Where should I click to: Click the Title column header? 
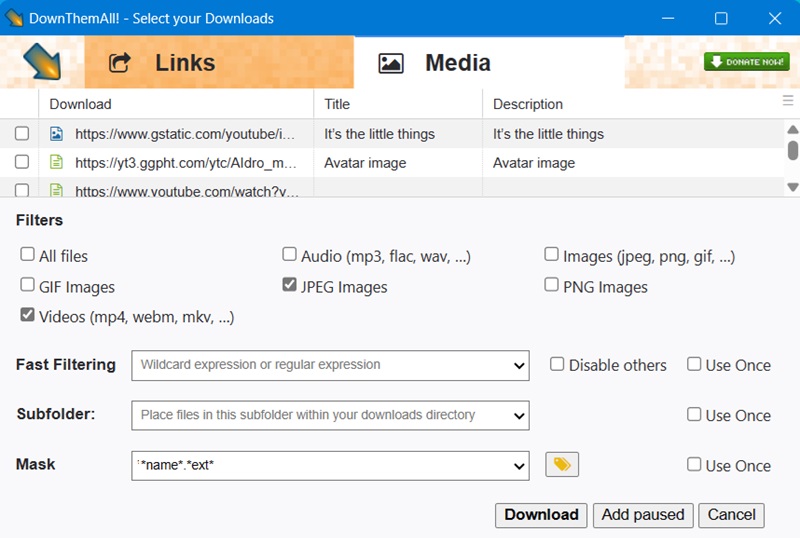(398, 104)
